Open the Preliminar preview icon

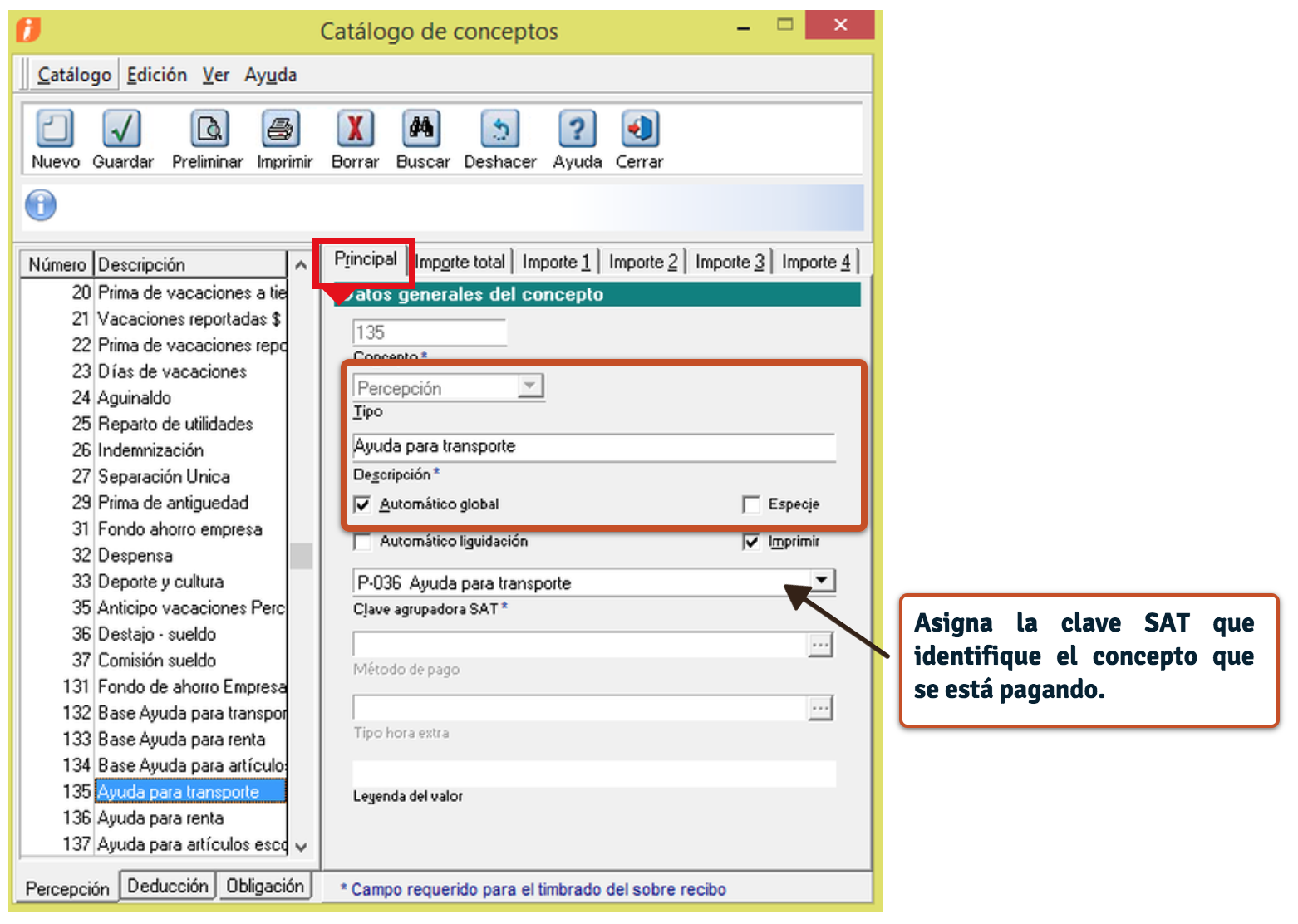pos(209,130)
